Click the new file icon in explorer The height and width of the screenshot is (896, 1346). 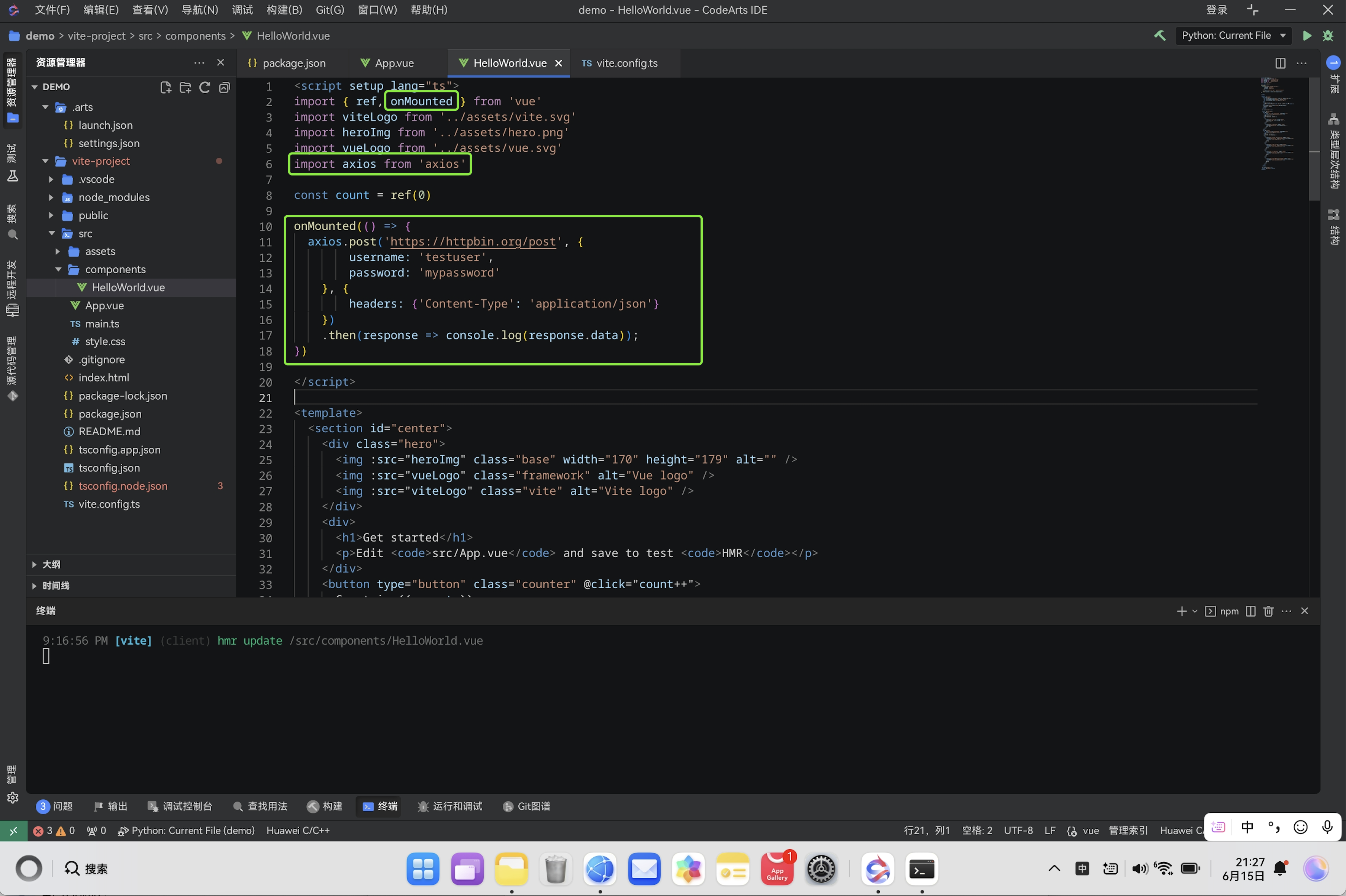166,87
